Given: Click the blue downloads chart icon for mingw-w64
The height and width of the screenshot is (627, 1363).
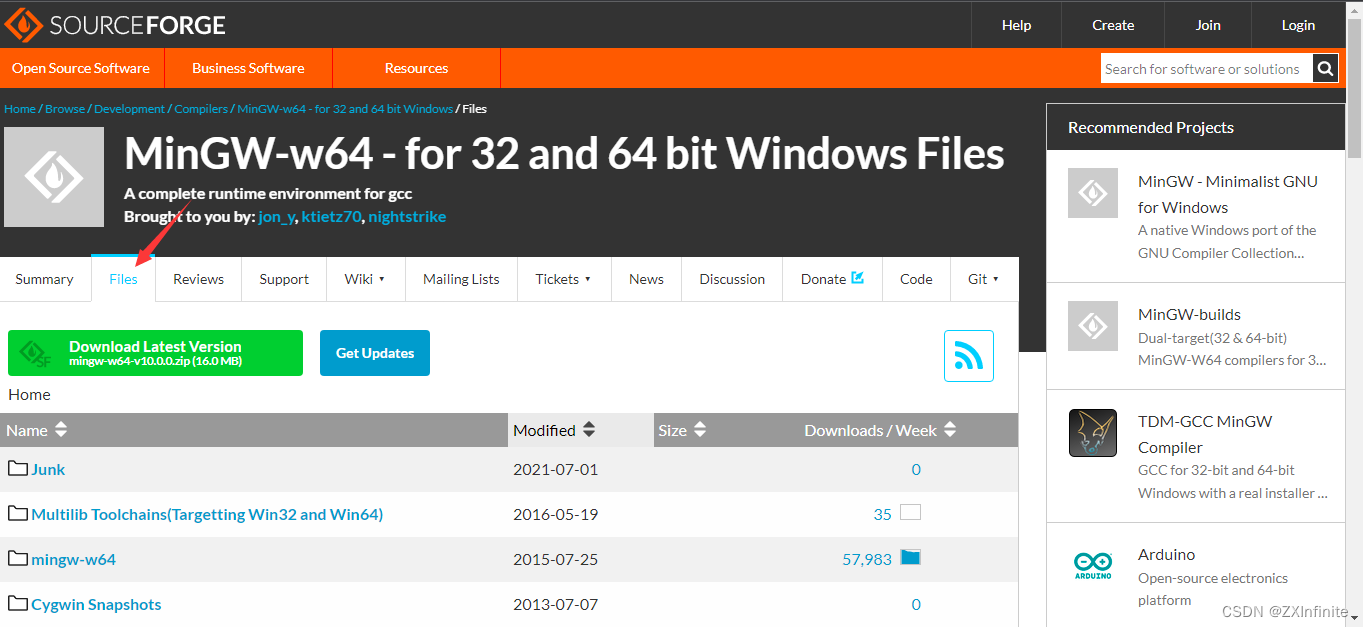Looking at the screenshot, I should (x=910, y=557).
